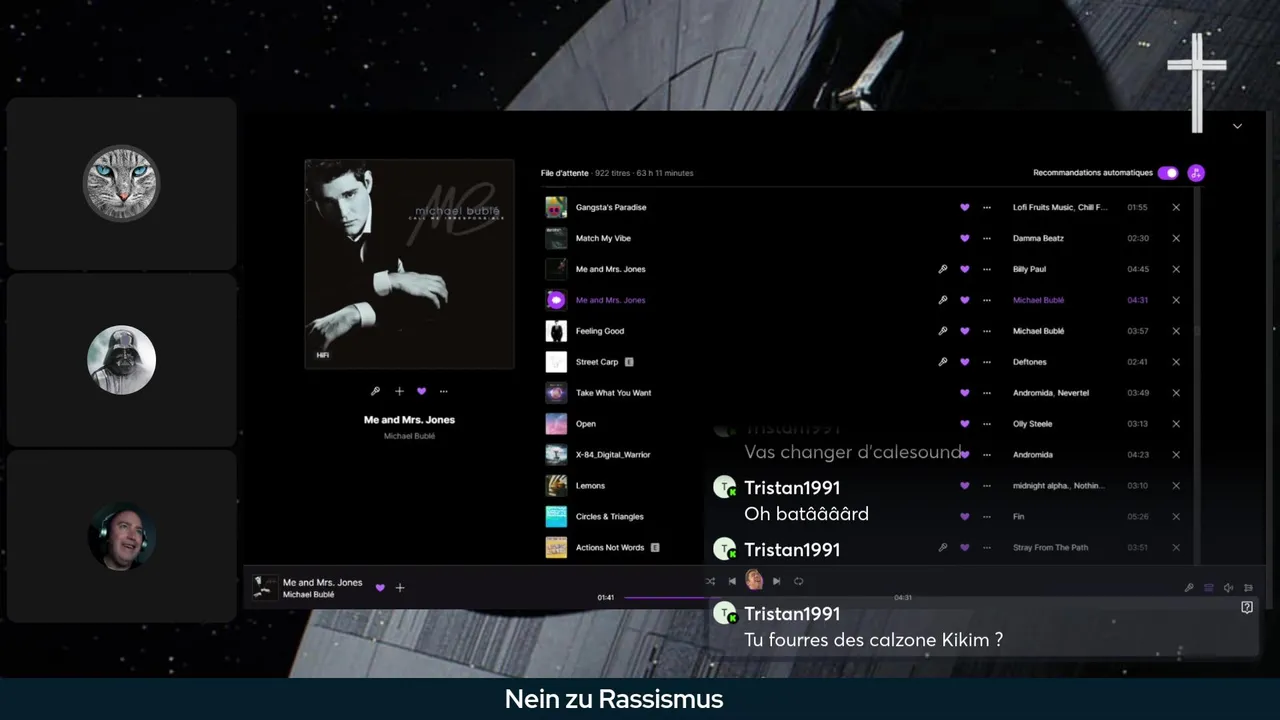Toggle favorite heart on Open
1280x720 pixels.
coord(965,424)
